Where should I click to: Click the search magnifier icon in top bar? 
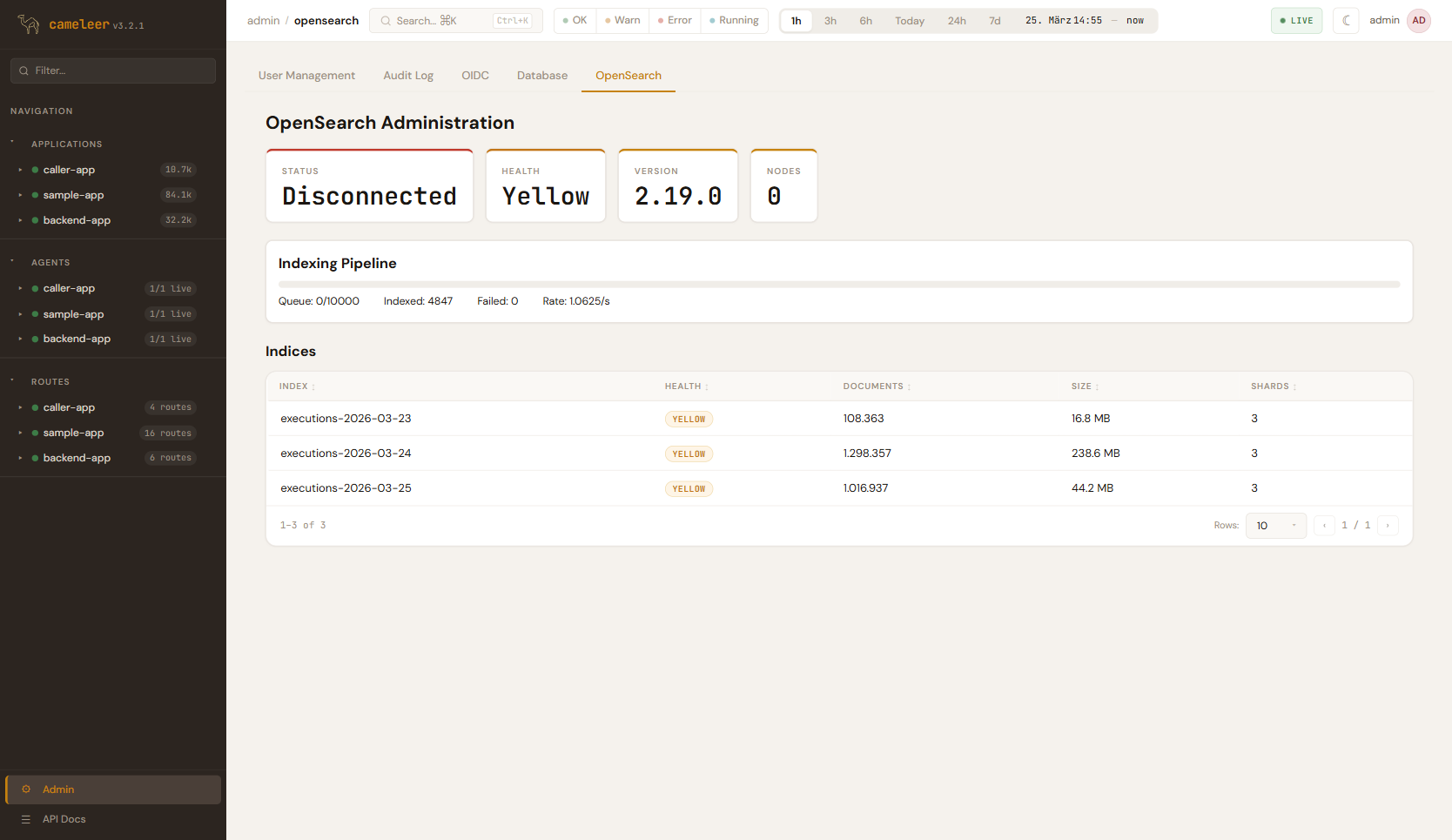coord(386,21)
